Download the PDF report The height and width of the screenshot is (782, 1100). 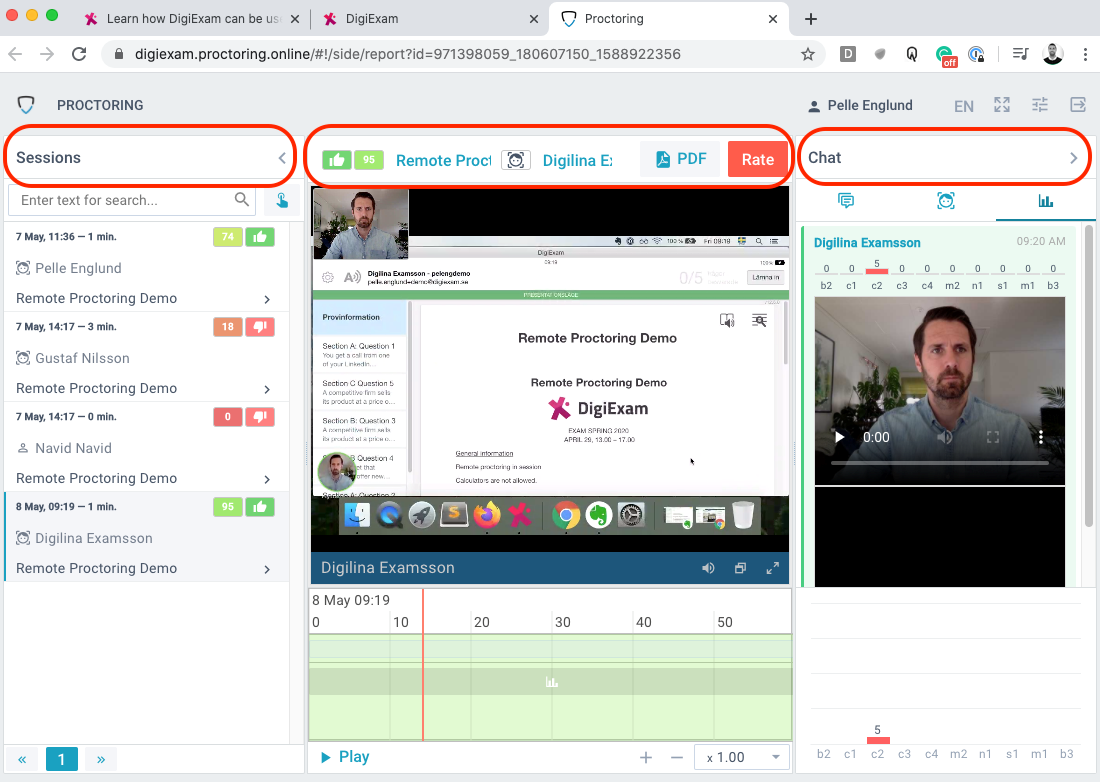[680, 159]
